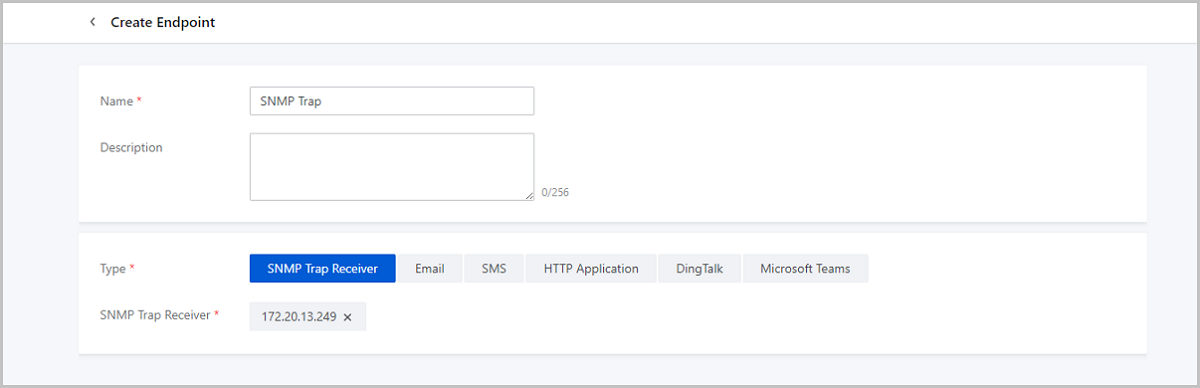The image size is (1200, 388).
Task: Select the SNMP Trap Receiver type option
Action: (x=322, y=269)
